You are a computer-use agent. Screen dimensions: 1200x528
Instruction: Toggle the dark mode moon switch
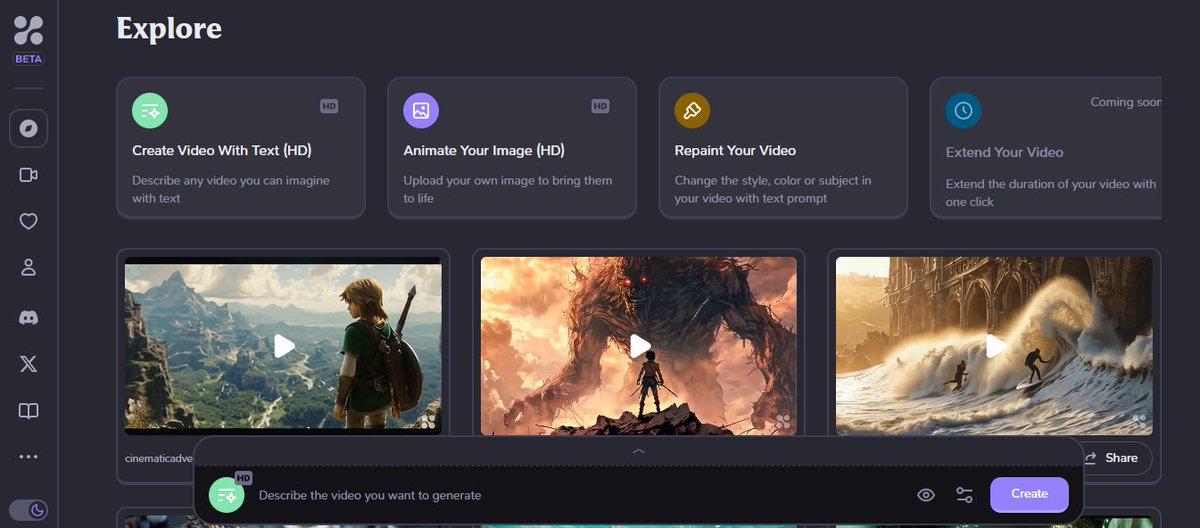(x=28, y=510)
